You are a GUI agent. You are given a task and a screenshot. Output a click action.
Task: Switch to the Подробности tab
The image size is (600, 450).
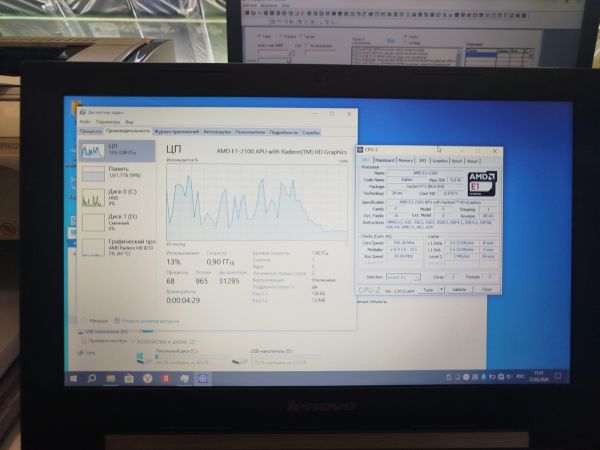(283, 132)
